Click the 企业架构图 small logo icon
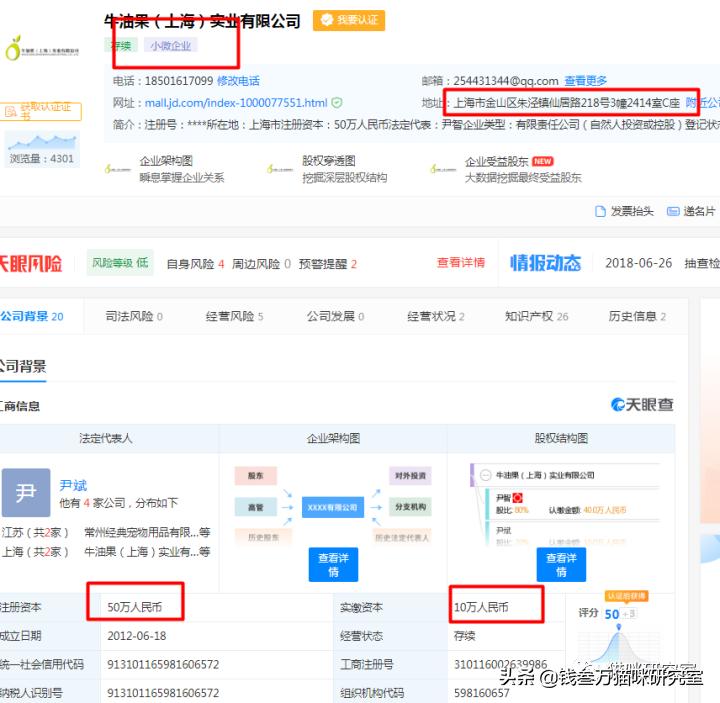The image size is (720, 703). tap(118, 169)
